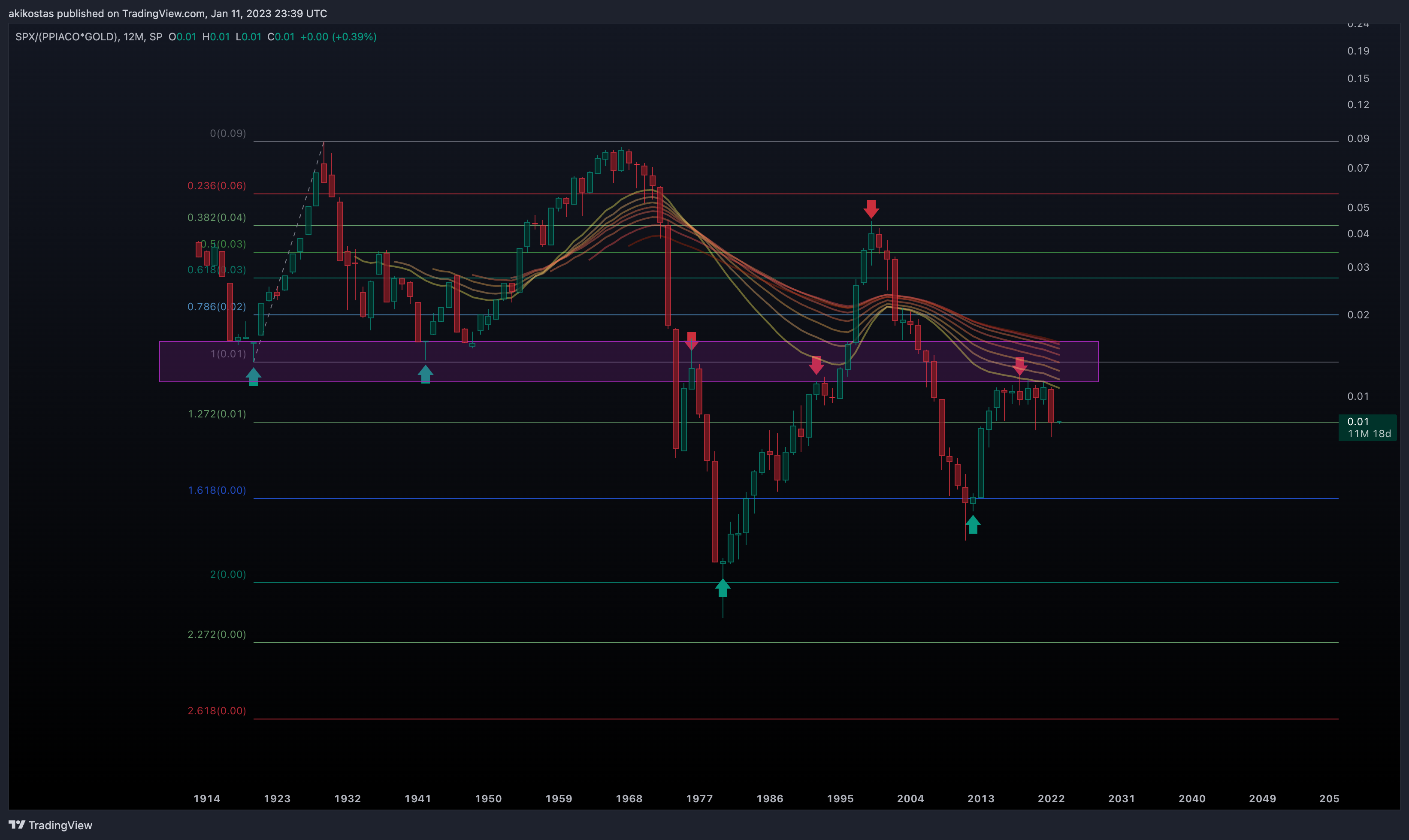Click the 1968 label on the time axis

[629, 799]
